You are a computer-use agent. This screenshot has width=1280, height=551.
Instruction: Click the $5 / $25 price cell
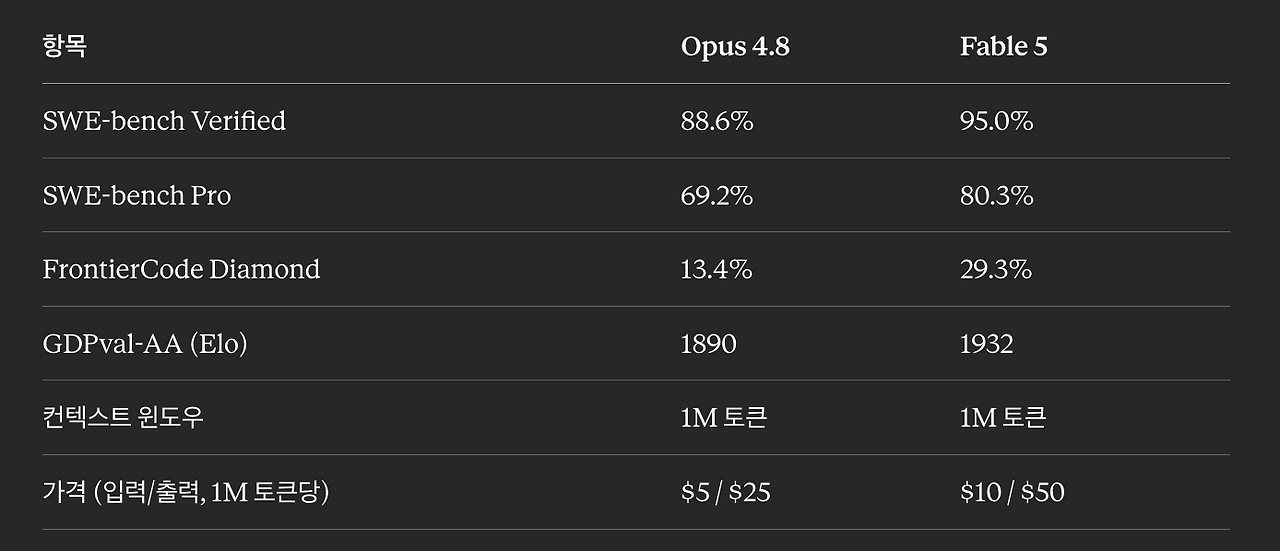click(x=726, y=492)
